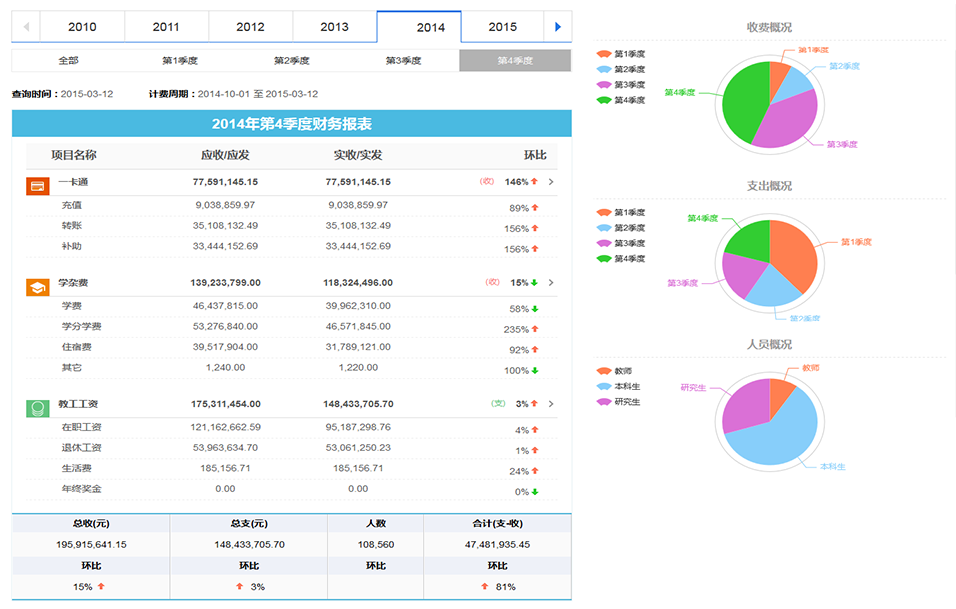Click the 一卡通 orange card icon
This screenshot has width=956, height=609.
tap(36, 185)
